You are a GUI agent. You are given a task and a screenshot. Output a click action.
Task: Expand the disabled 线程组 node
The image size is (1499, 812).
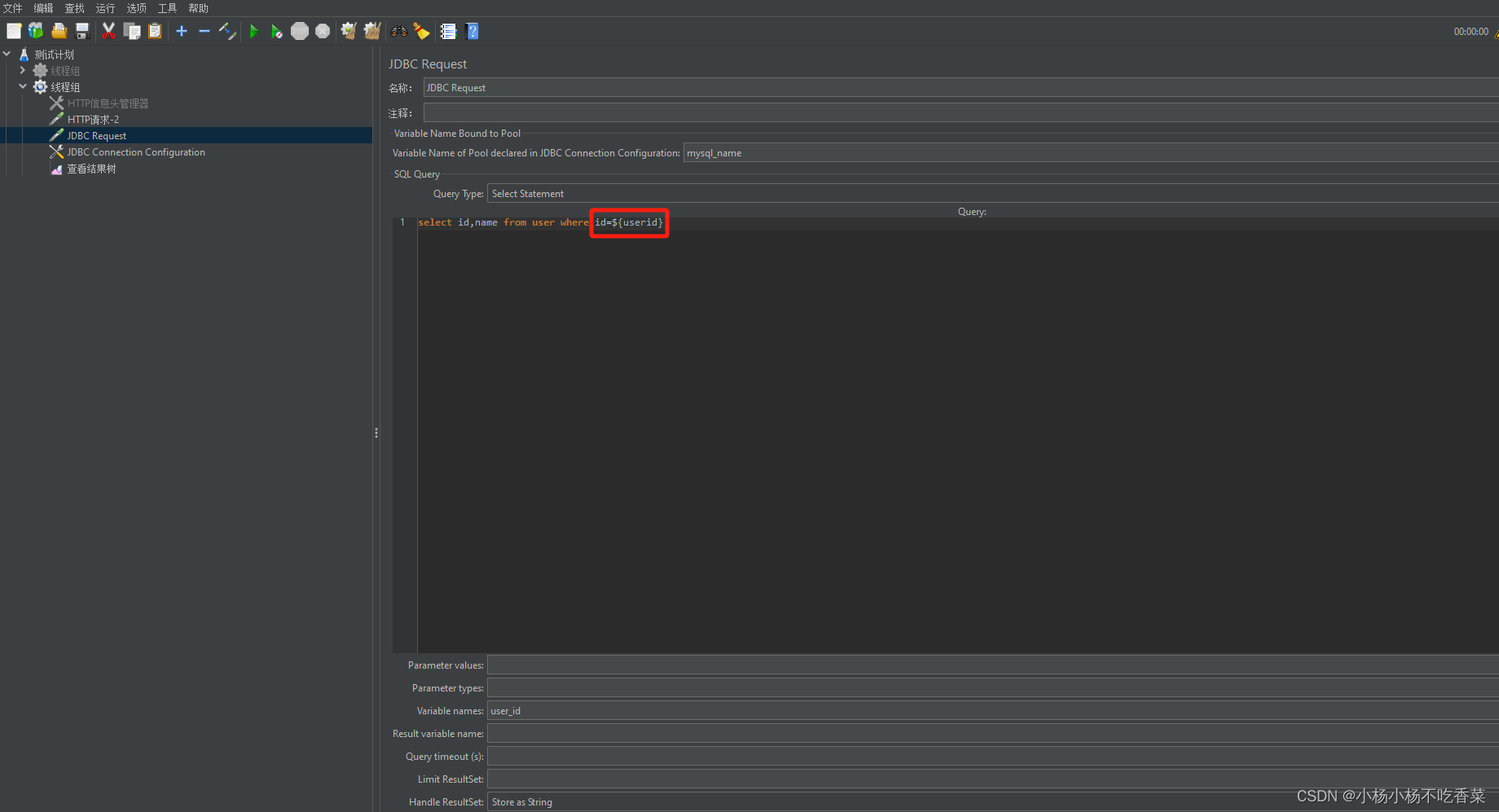coord(23,70)
